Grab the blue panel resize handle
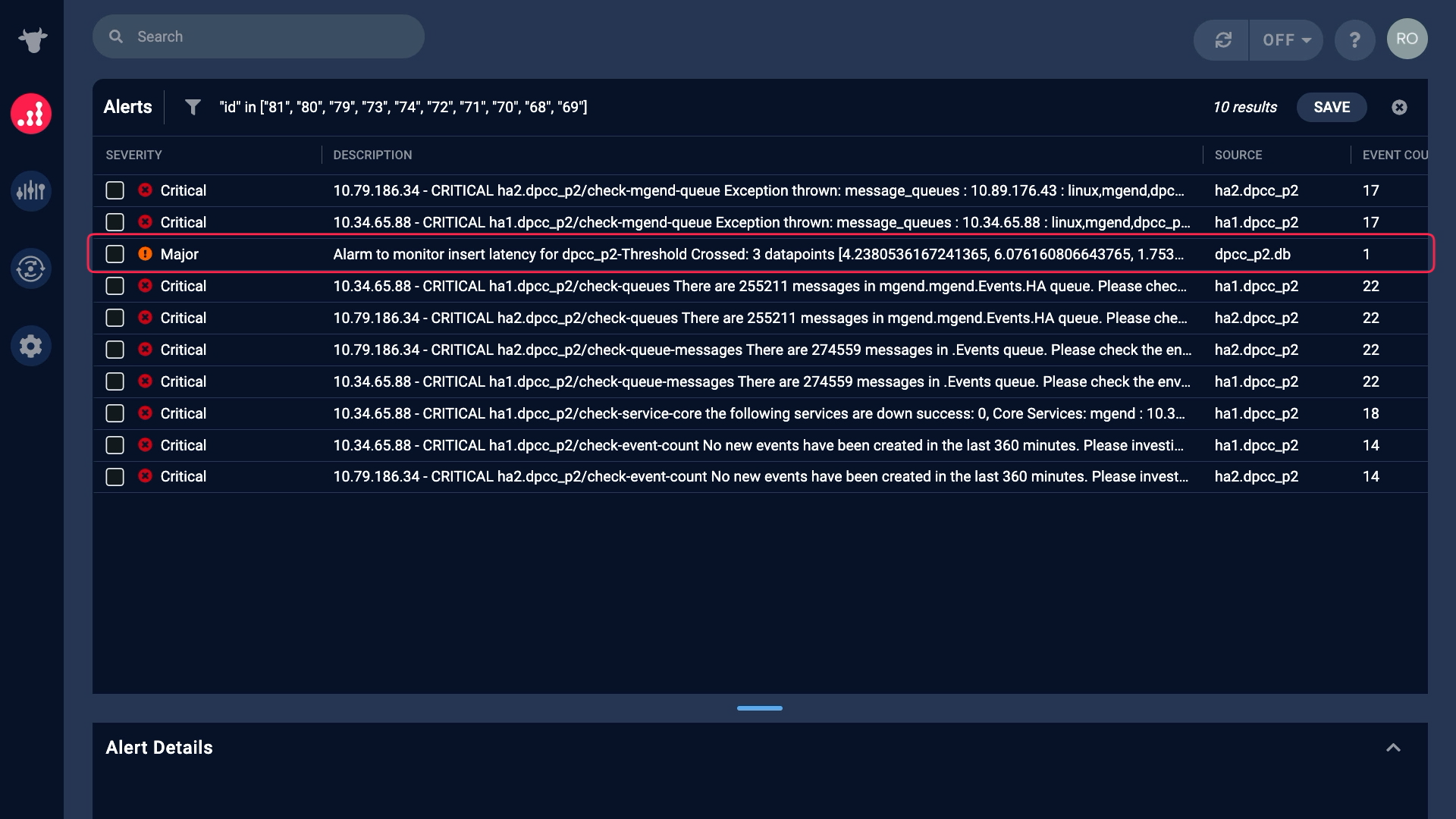Viewport: 1456px width, 819px height. pos(759,708)
